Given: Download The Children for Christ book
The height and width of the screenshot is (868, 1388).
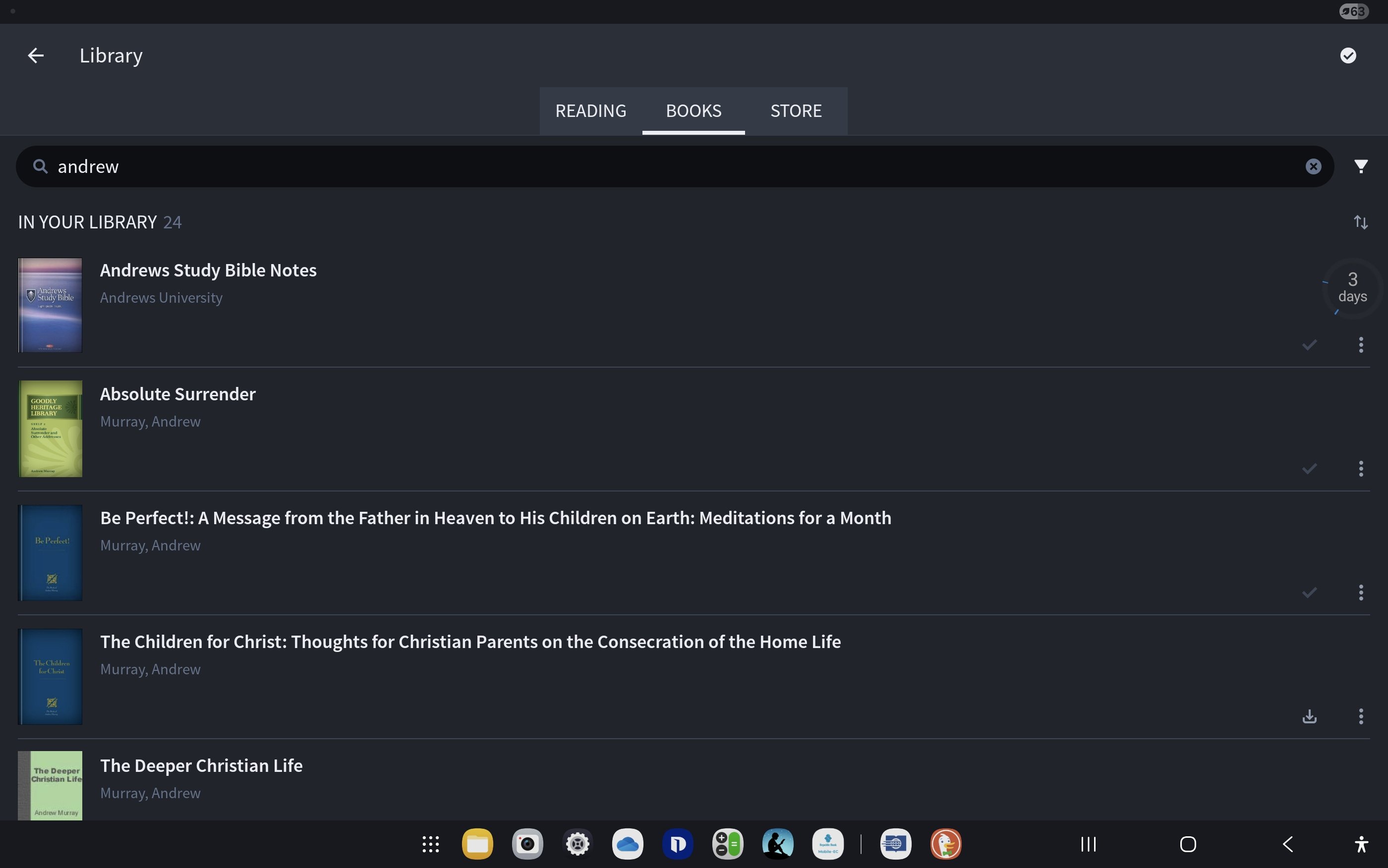Looking at the screenshot, I should click(x=1309, y=716).
